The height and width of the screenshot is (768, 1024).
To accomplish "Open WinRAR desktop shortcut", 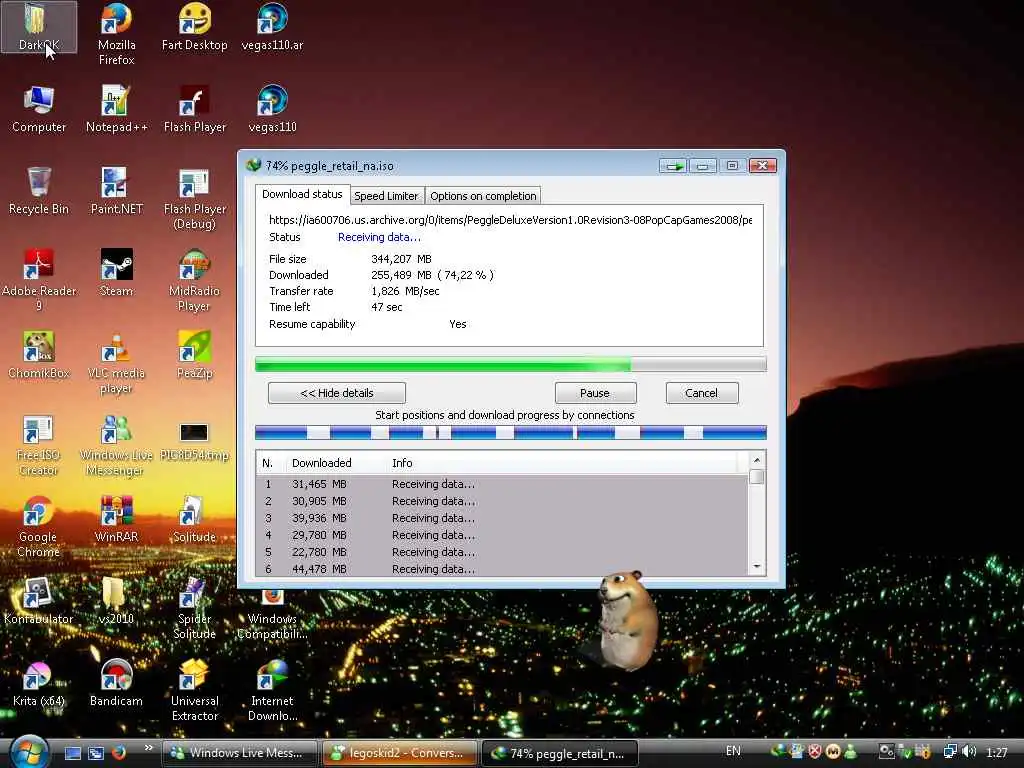I will click(x=116, y=519).
